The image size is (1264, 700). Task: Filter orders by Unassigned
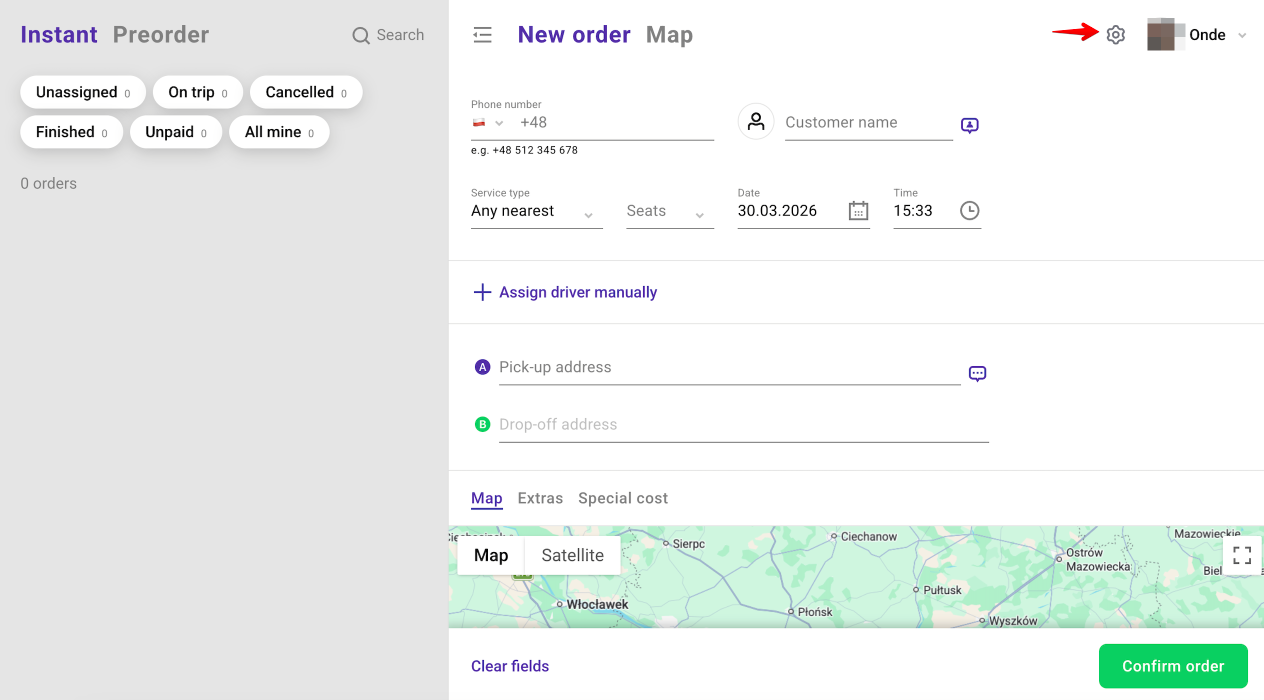click(x=83, y=92)
